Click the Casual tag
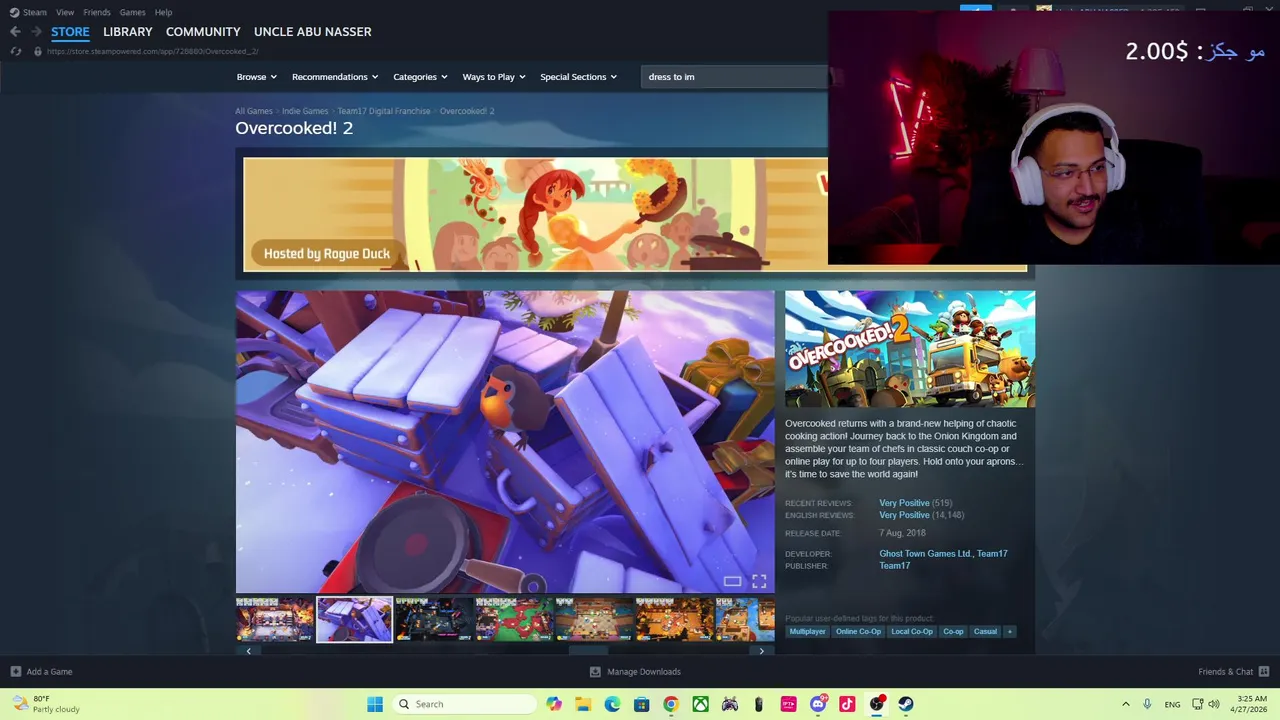This screenshot has width=1280, height=720. coord(985,631)
